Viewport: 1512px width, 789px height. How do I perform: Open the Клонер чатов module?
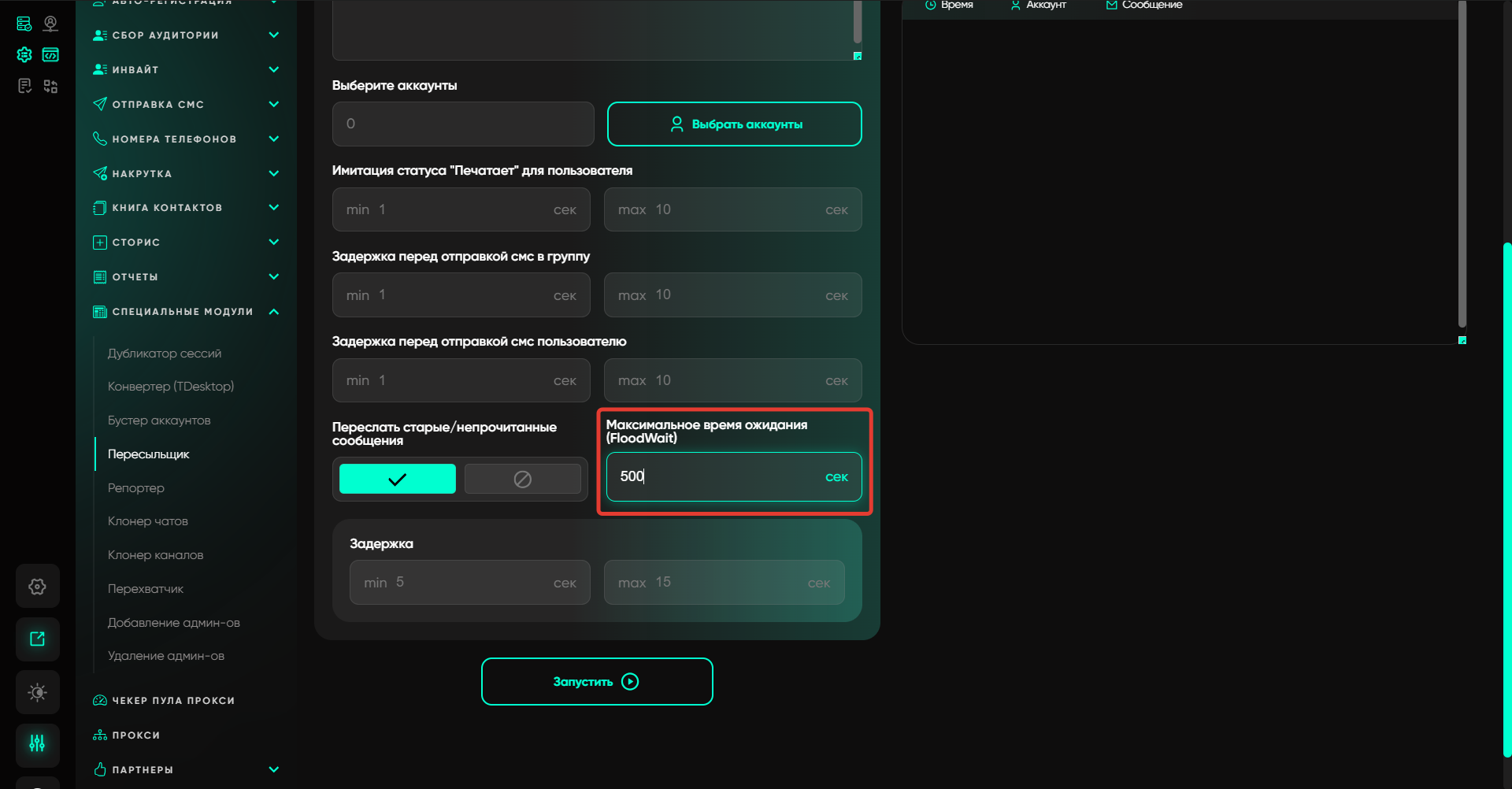click(x=148, y=521)
